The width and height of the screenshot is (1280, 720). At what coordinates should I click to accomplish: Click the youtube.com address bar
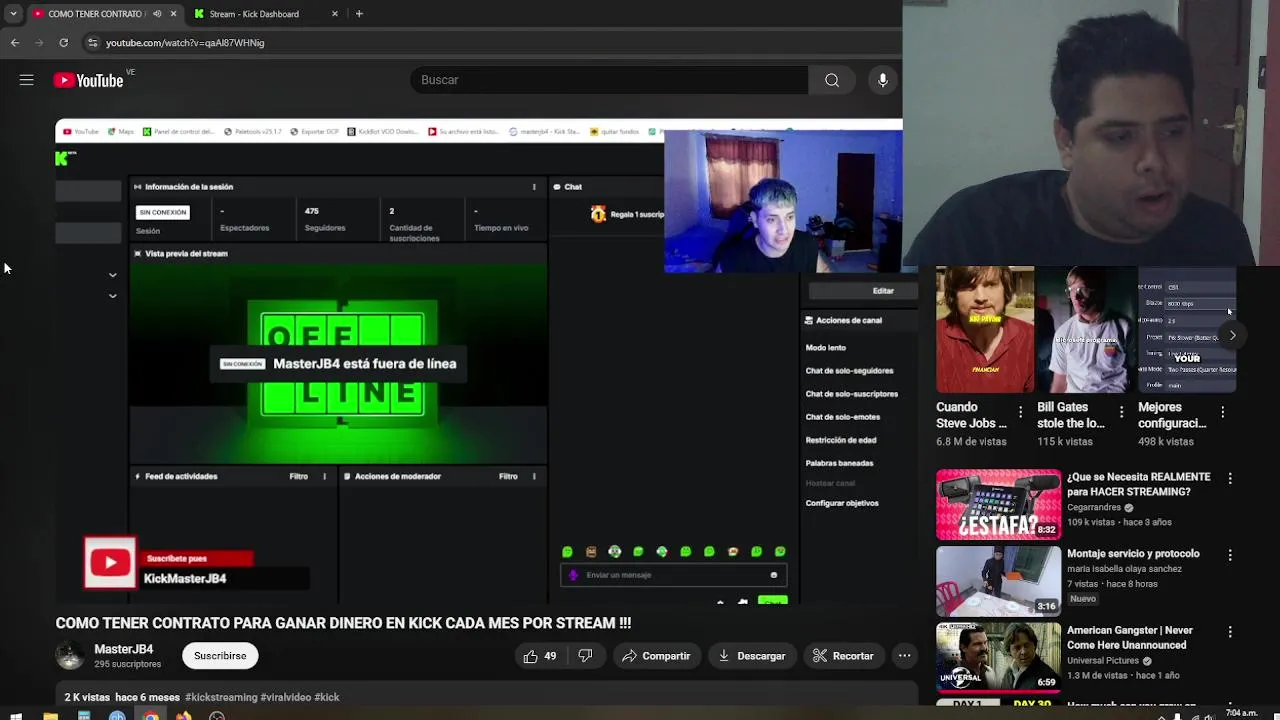tap(490, 43)
